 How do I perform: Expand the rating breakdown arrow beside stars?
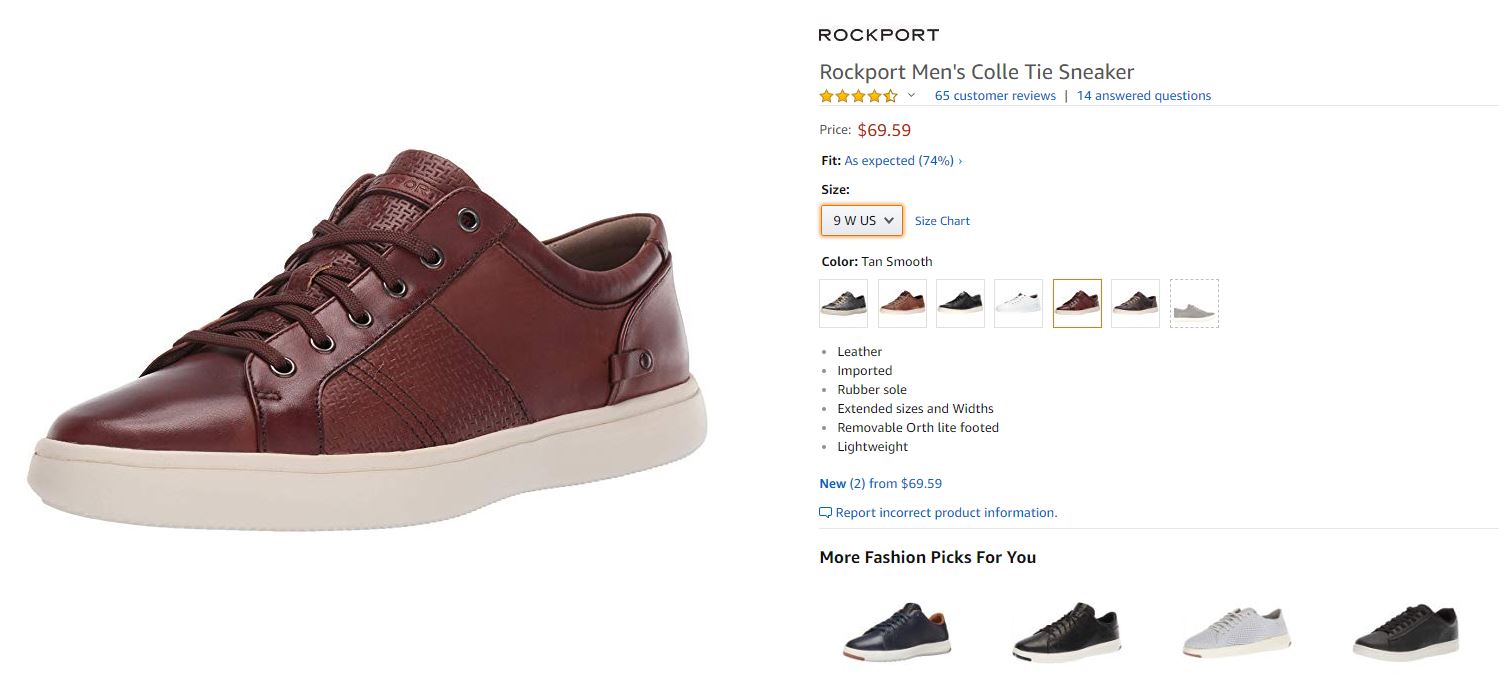pos(911,96)
